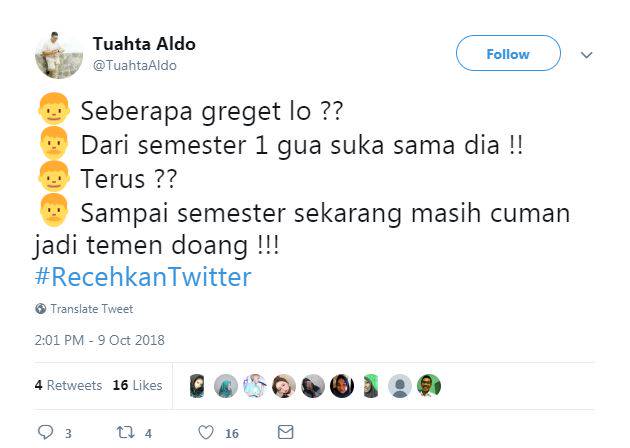Click the like count 16 beside the heart

pyautogui.click(x=232, y=433)
